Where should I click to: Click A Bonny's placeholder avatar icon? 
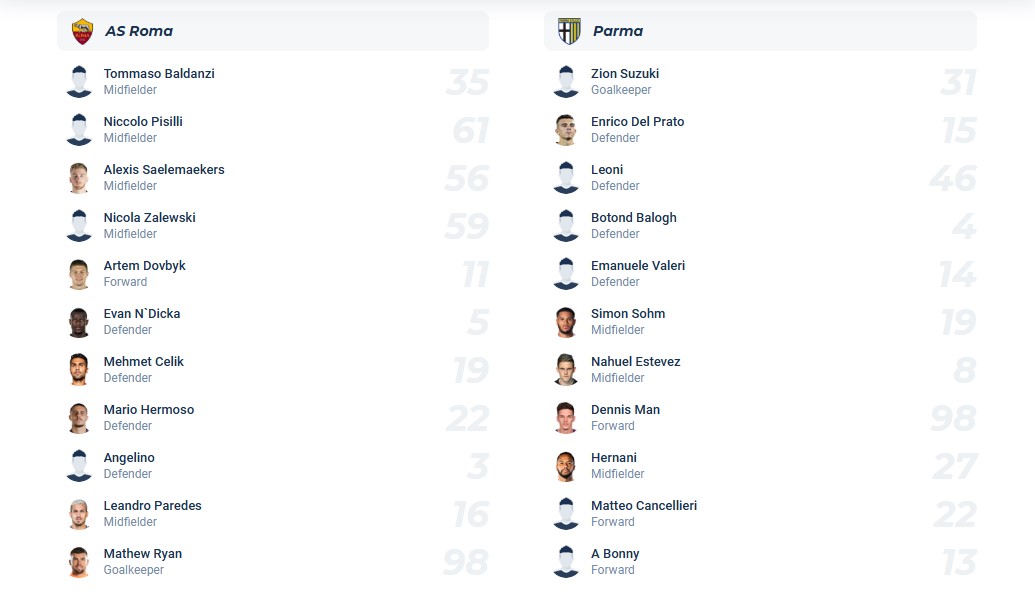[x=566, y=562]
